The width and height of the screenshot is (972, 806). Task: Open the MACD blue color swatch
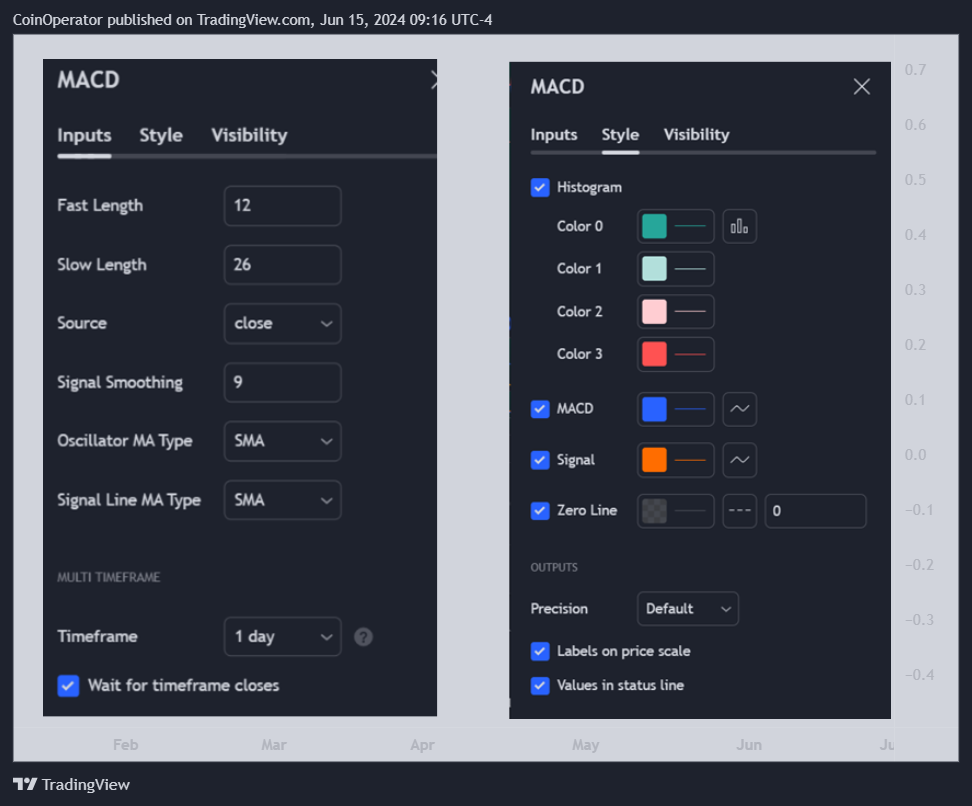pyautogui.click(x=654, y=409)
